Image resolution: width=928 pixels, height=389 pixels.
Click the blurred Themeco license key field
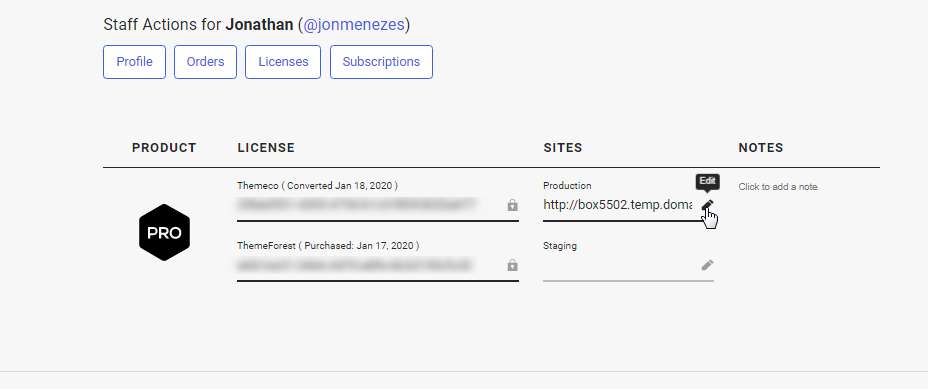[x=369, y=205]
